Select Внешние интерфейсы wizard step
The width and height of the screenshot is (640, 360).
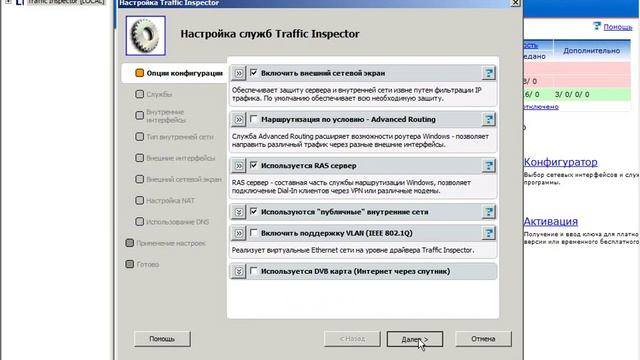(x=181, y=158)
